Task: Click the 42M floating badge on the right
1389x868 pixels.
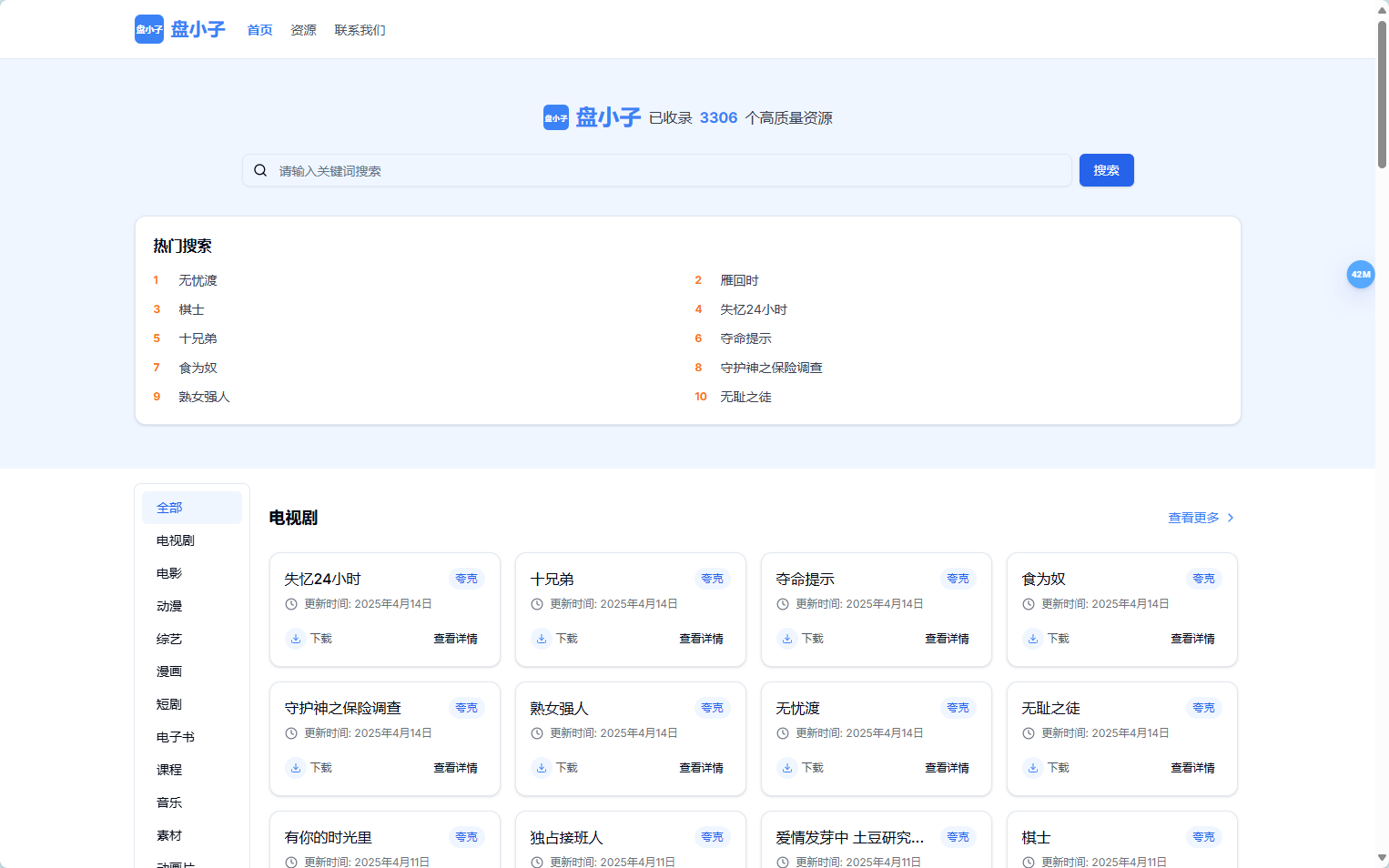Action: coord(1361,274)
